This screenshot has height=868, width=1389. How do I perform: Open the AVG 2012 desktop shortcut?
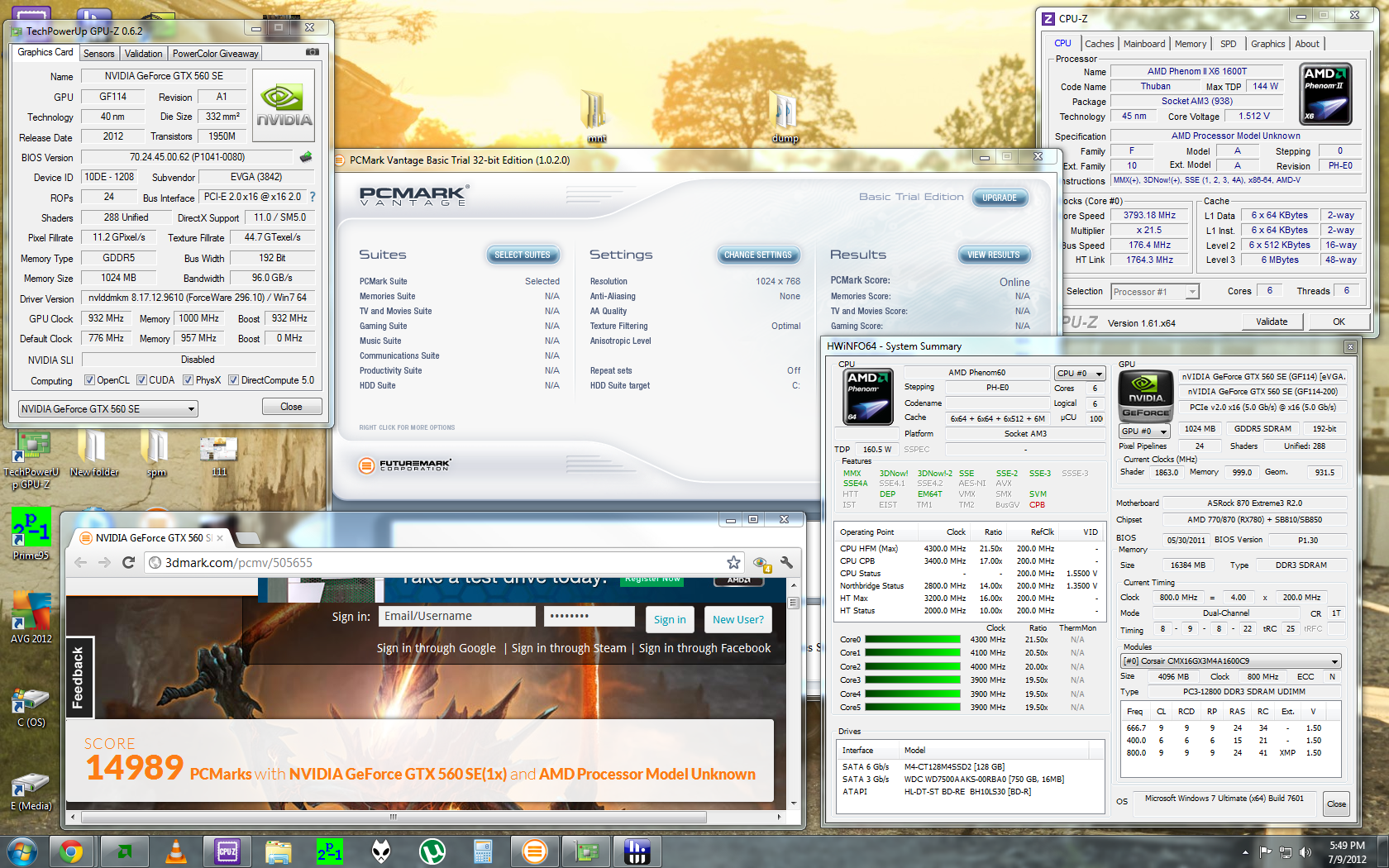coord(31,618)
